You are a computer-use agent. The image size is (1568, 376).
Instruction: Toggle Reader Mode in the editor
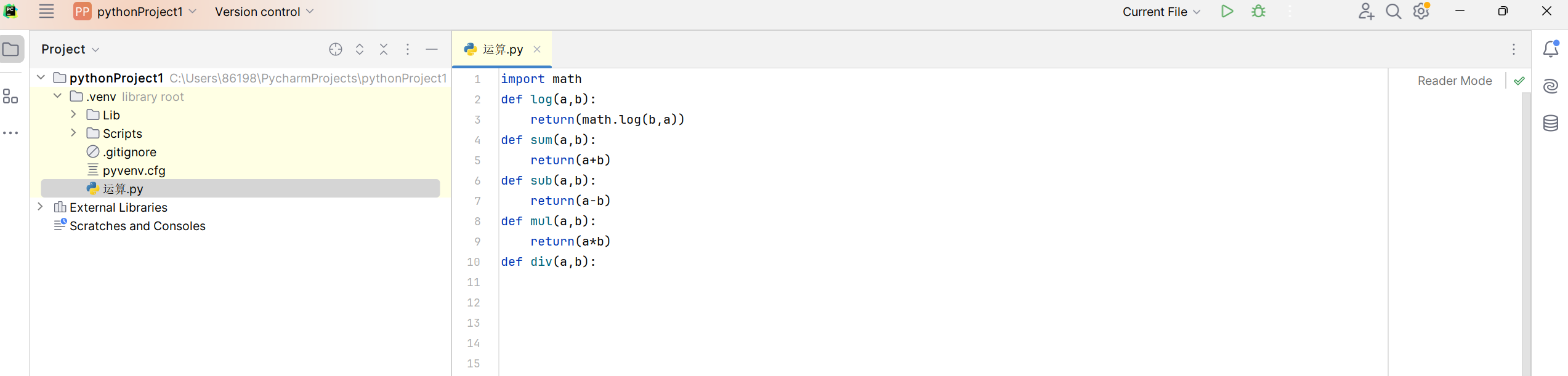tap(1454, 81)
